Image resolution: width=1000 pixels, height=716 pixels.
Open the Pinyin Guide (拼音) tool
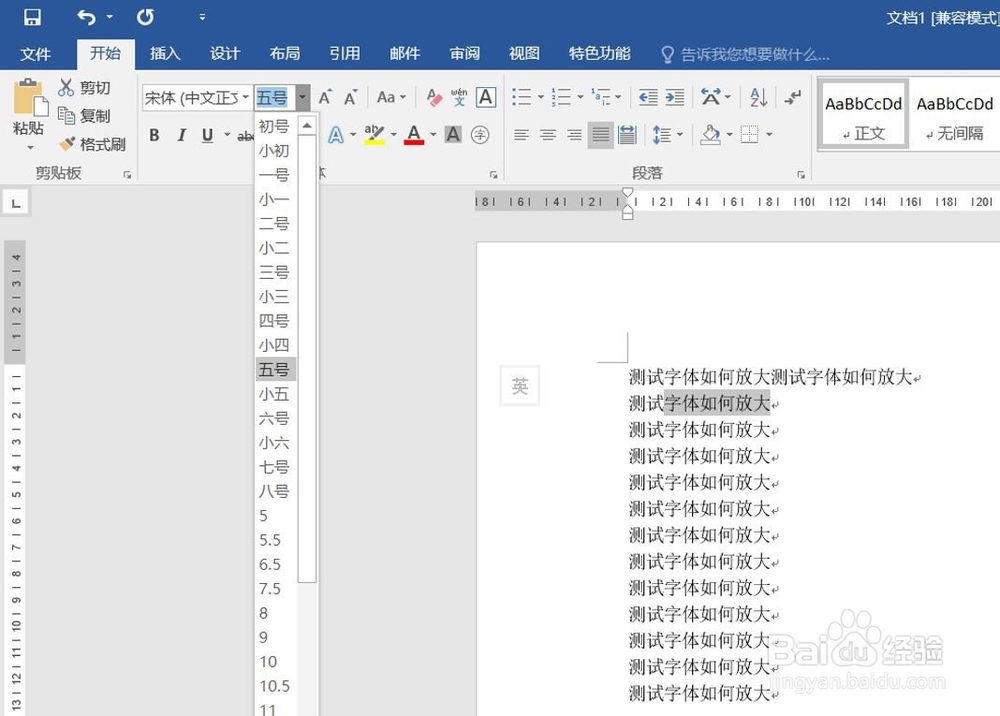[458, 98]
